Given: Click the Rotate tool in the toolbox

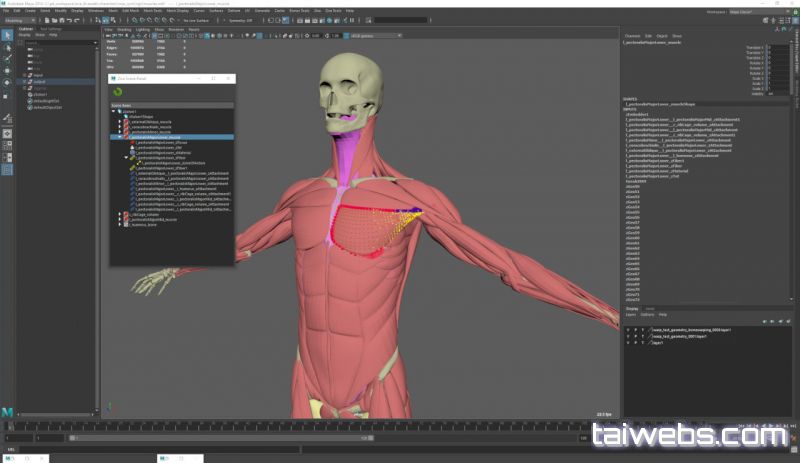Looking at the screenshot, I should (x=7, y=83).
